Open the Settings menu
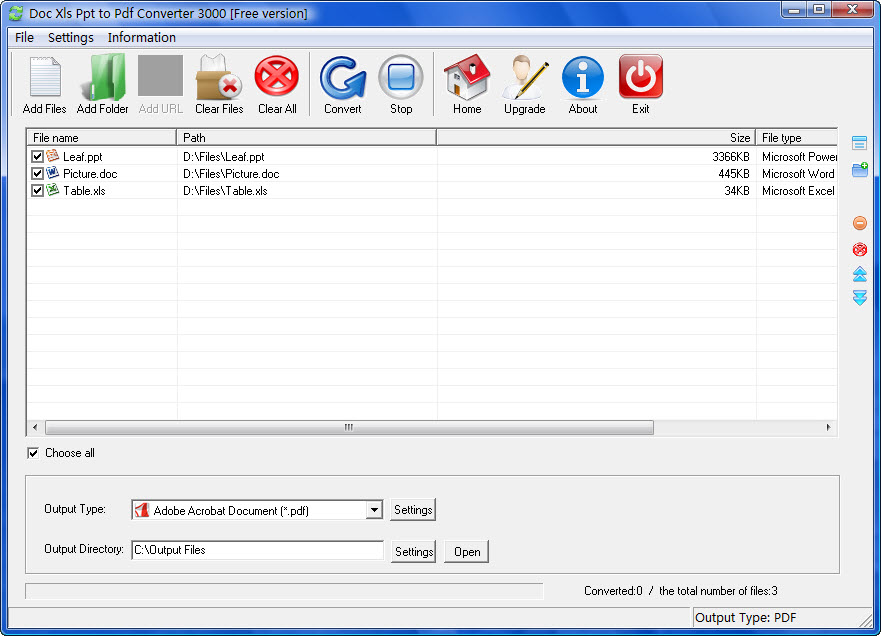The height and width of the screenshot is (636, 881). point(70,37)
